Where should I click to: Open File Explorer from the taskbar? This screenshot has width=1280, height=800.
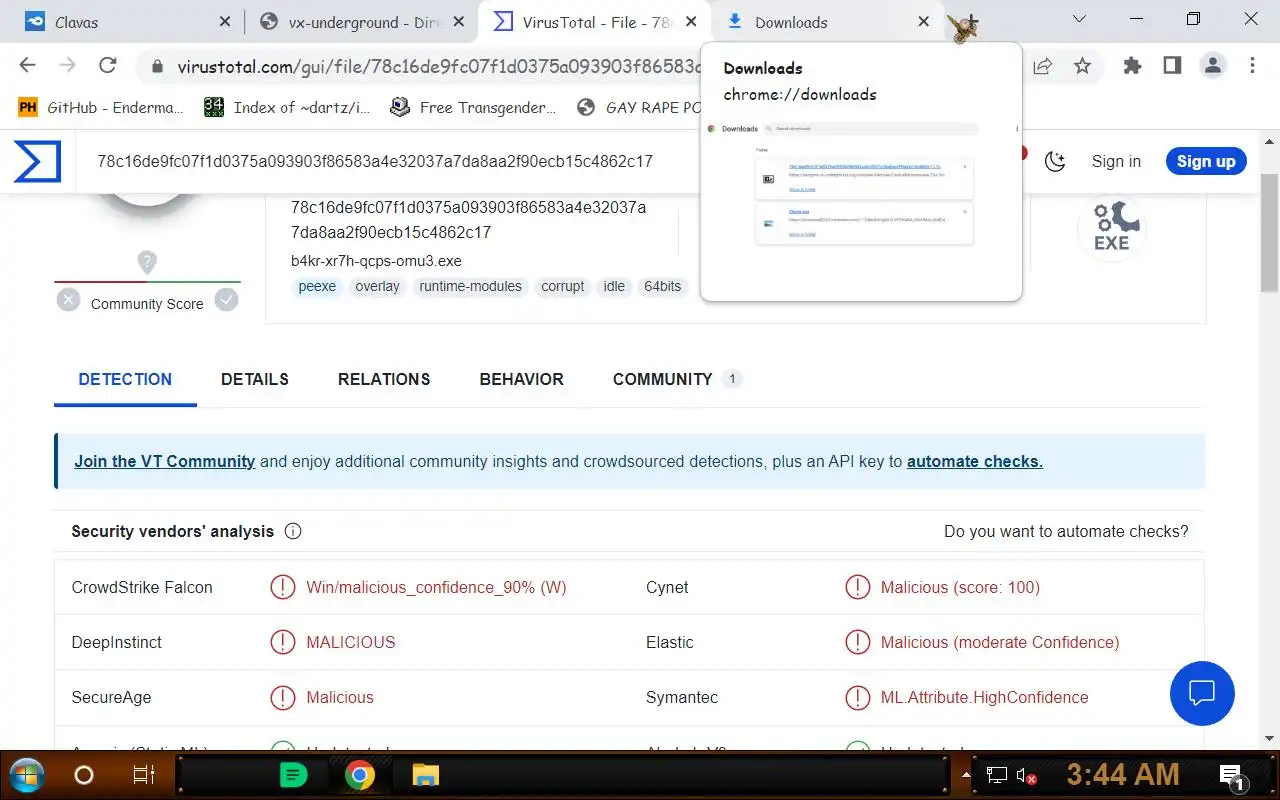coord(426,775)
